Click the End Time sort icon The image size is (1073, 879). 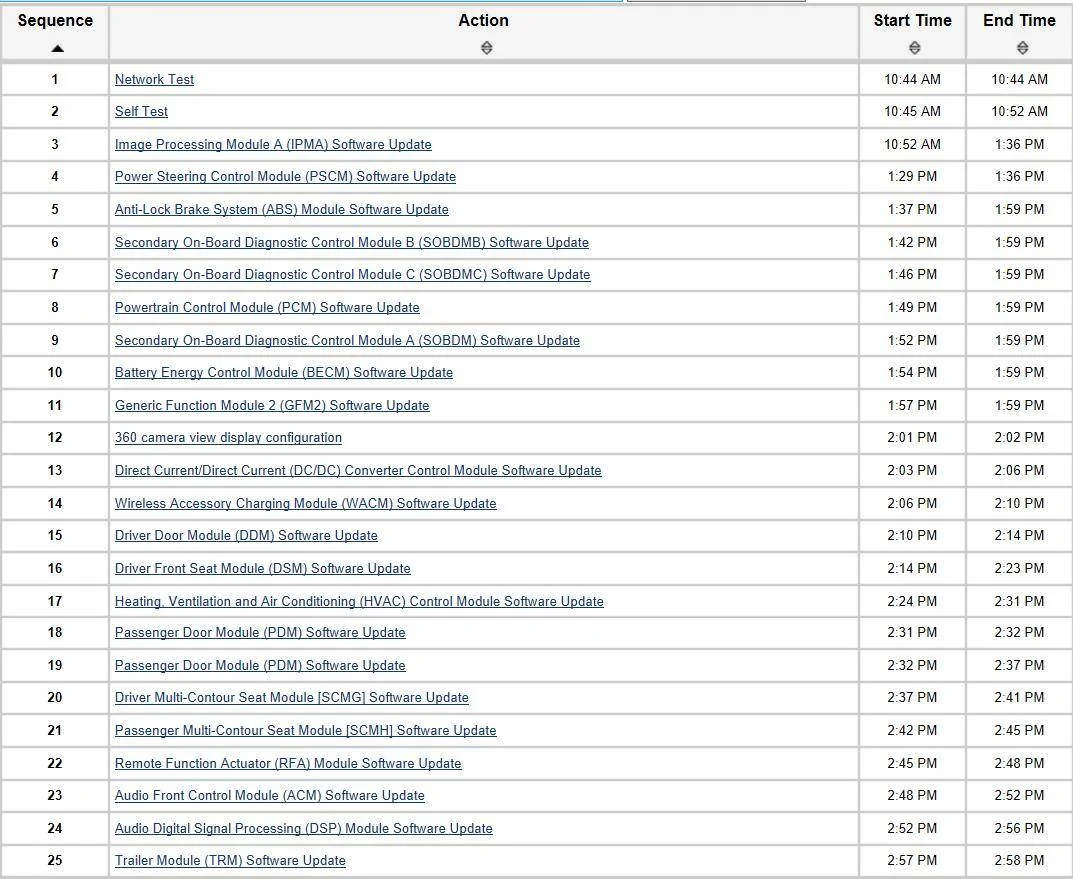[1021, 48]
